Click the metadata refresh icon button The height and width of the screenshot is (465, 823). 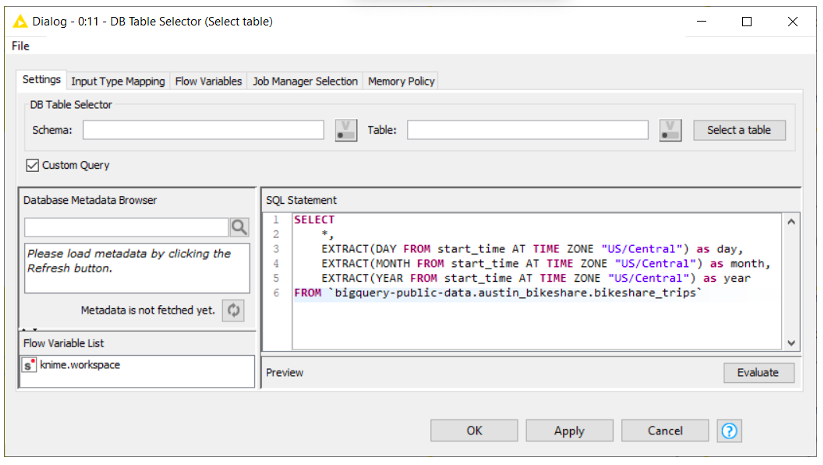pos(234,310)
